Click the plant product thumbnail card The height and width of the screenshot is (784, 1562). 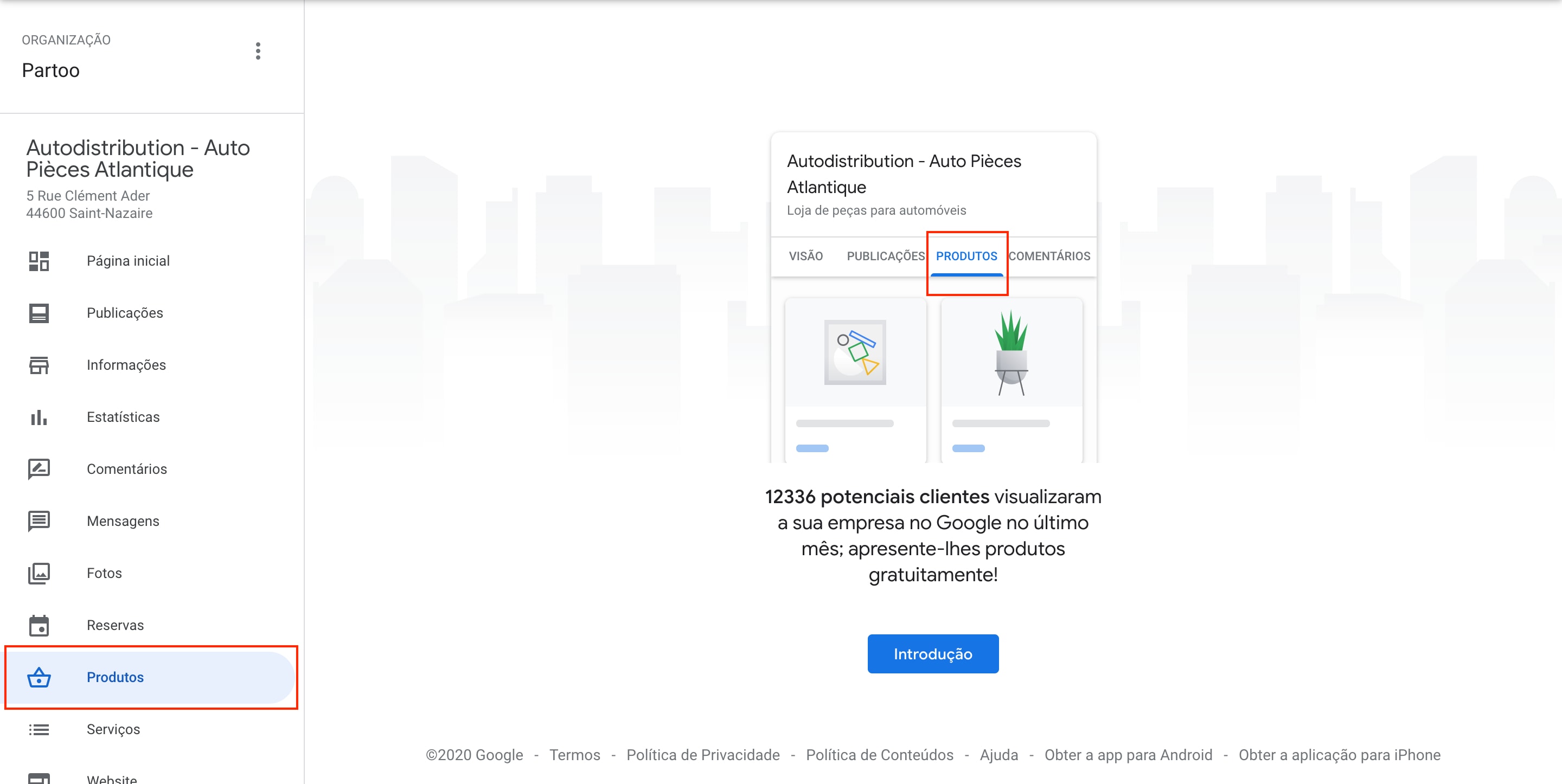click(x=1011, y=379)
